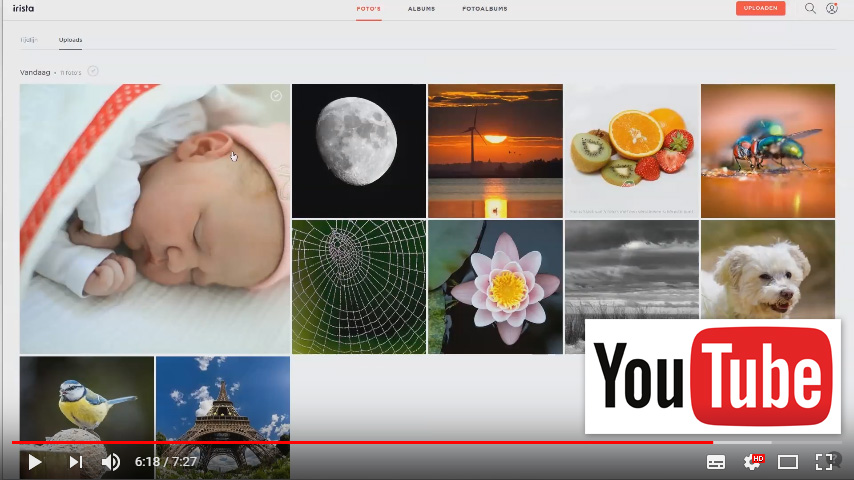This screenshot has width=854, height=480.
Task: Open the user account profile icon
Action: tap(832, 8)
